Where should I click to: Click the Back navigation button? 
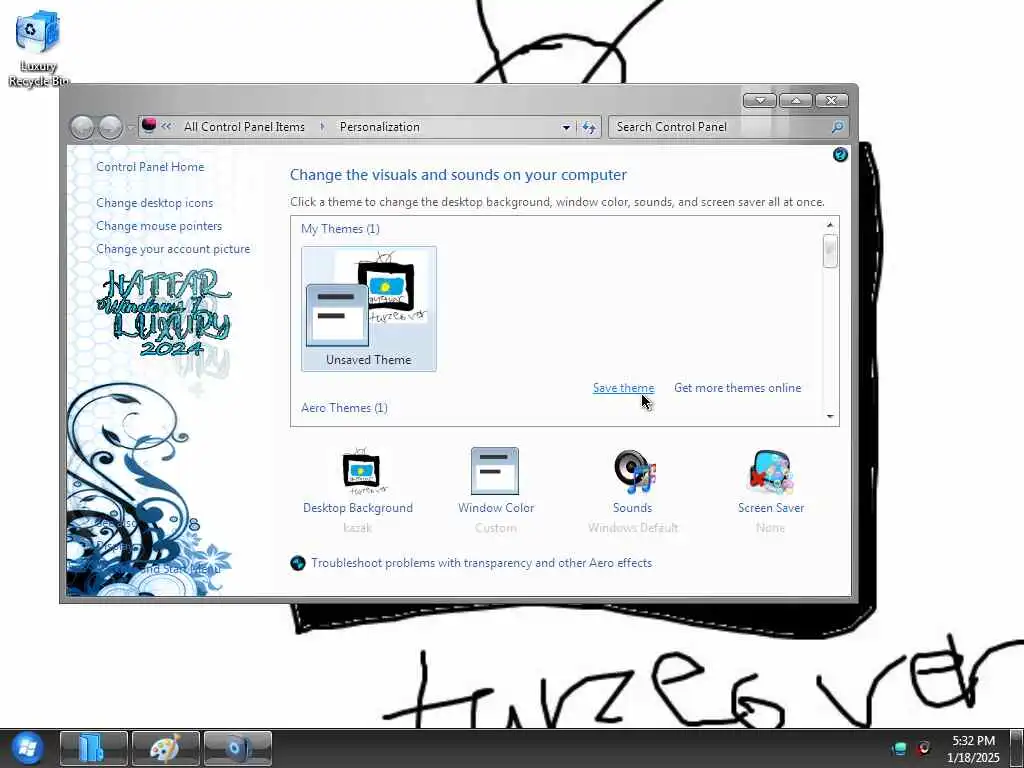click(x=82, y=127)
